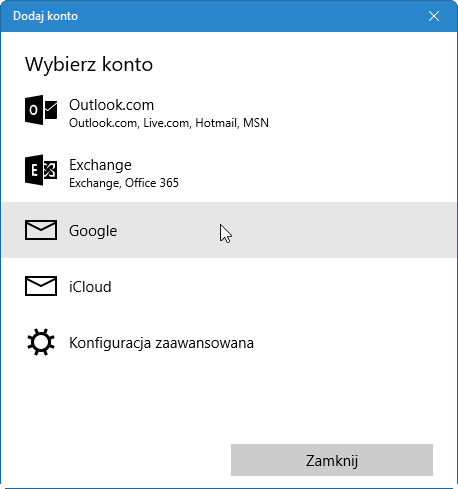Screen dimensions: 458x489
Task: Open Konfiguracja zaawansowana option
Action: click(x=161, y=343)
